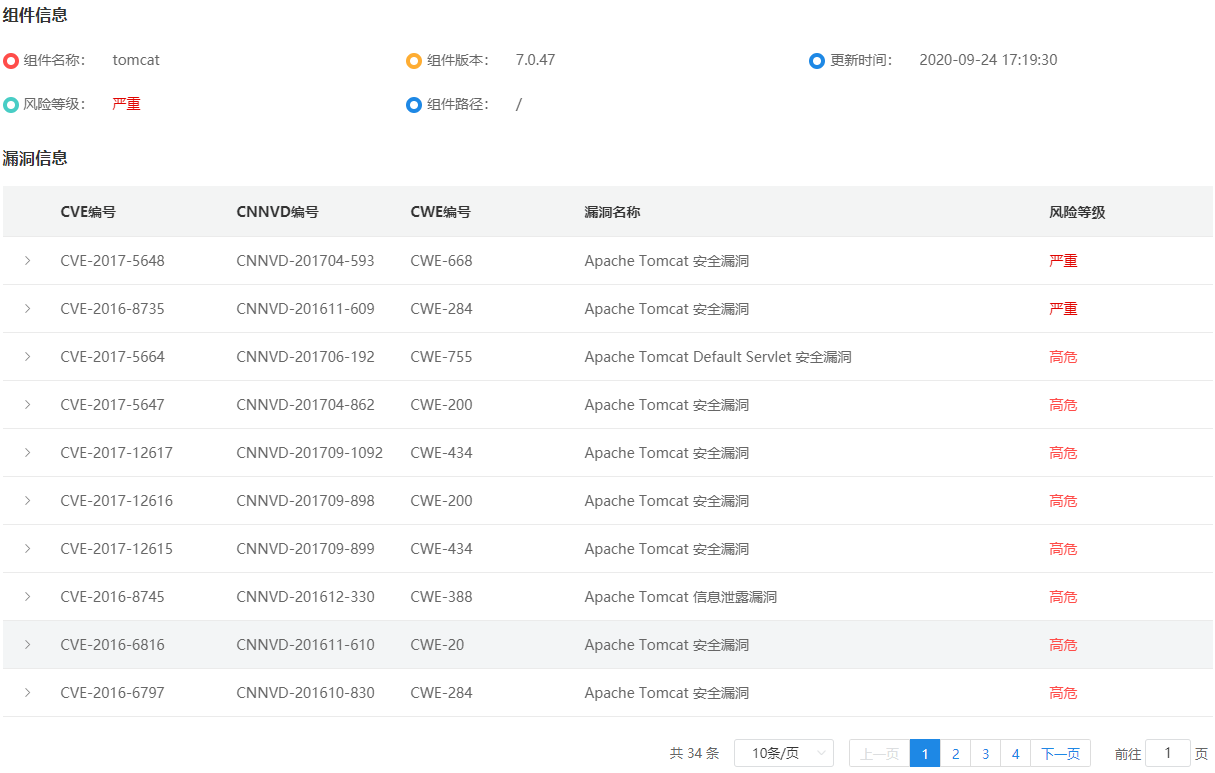Viewport: 1215px width, 773px height.
Task: Click the 7.0.47 component version value
Action: 535,60
